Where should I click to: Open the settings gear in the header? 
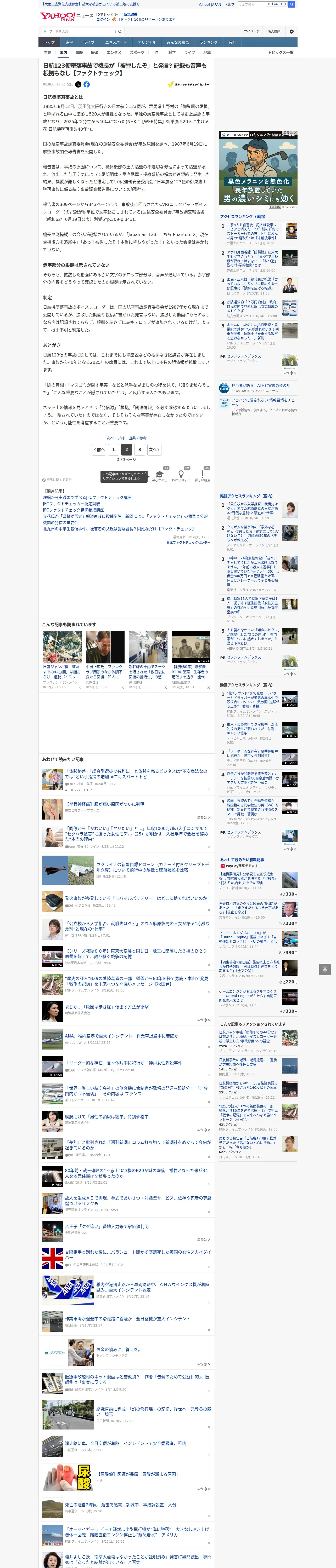(292, 32)
